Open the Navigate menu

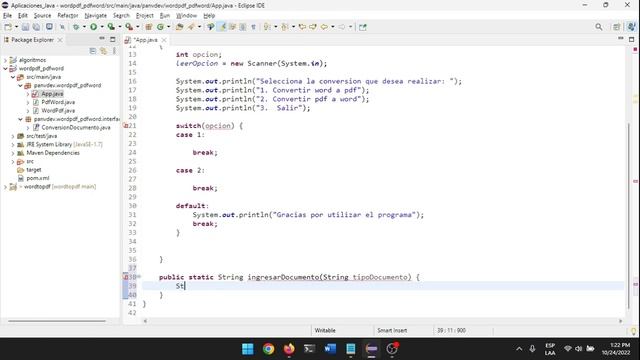[96, 16]
